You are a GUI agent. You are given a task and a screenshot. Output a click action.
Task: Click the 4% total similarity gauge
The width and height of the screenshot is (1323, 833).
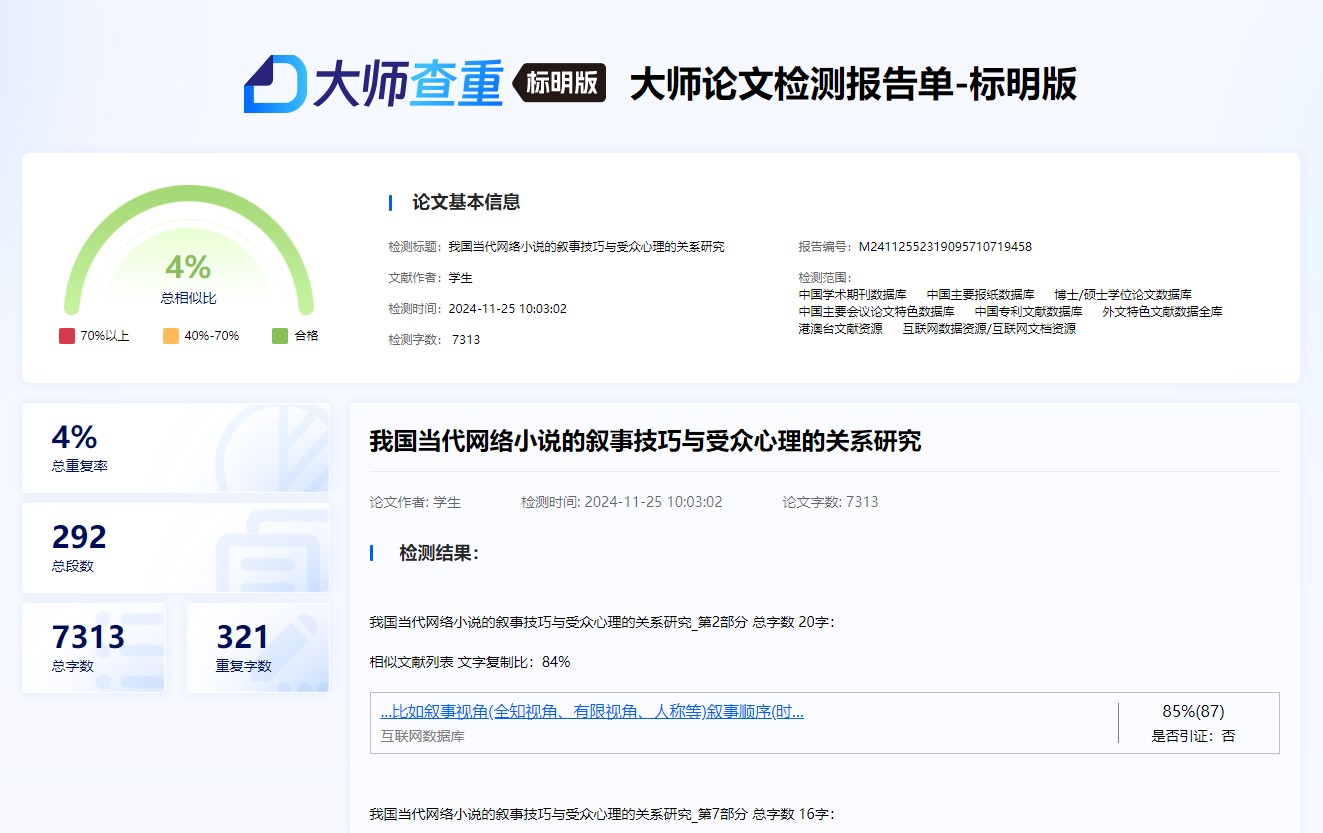click(188, 250)
